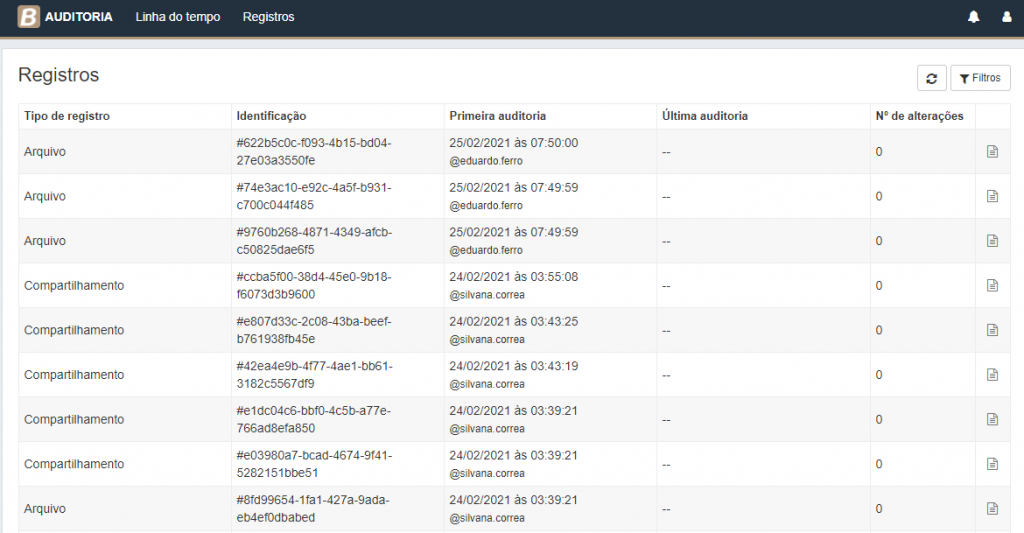The height and width of the screenshot is (533, 1024).
Task: Open the Registros menu item
Action: coord(268,17)
